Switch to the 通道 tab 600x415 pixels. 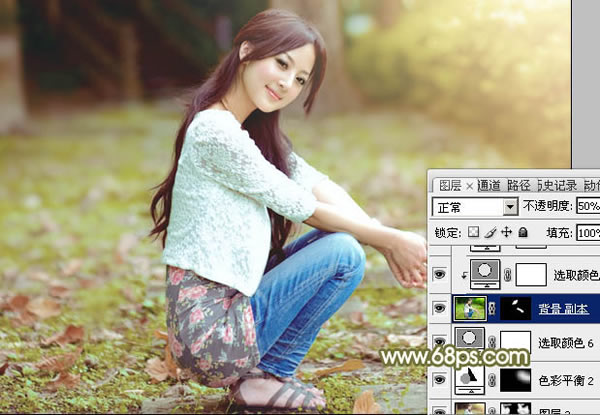coord(489,186)
